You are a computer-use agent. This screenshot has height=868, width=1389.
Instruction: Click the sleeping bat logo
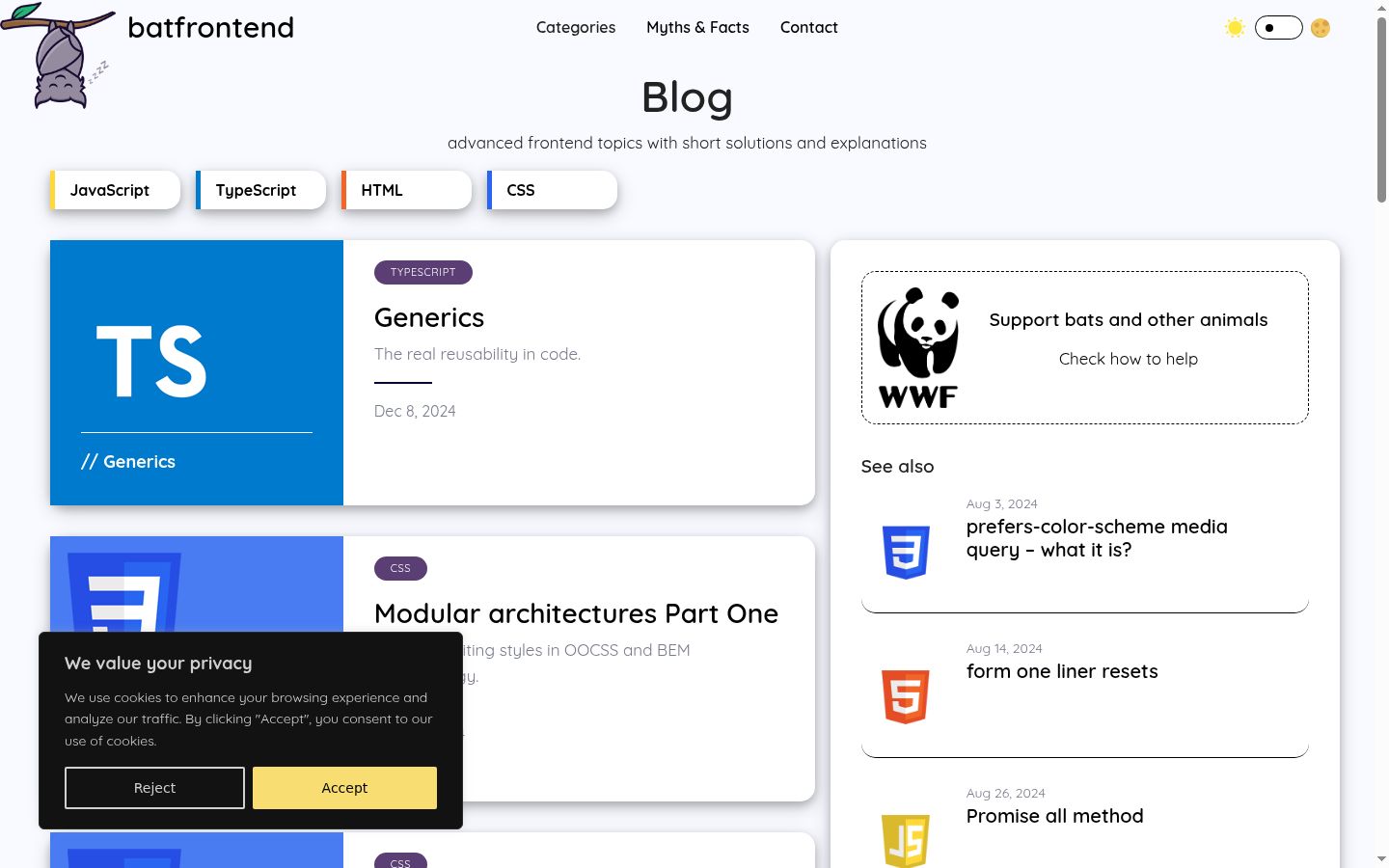pos(58,56)
